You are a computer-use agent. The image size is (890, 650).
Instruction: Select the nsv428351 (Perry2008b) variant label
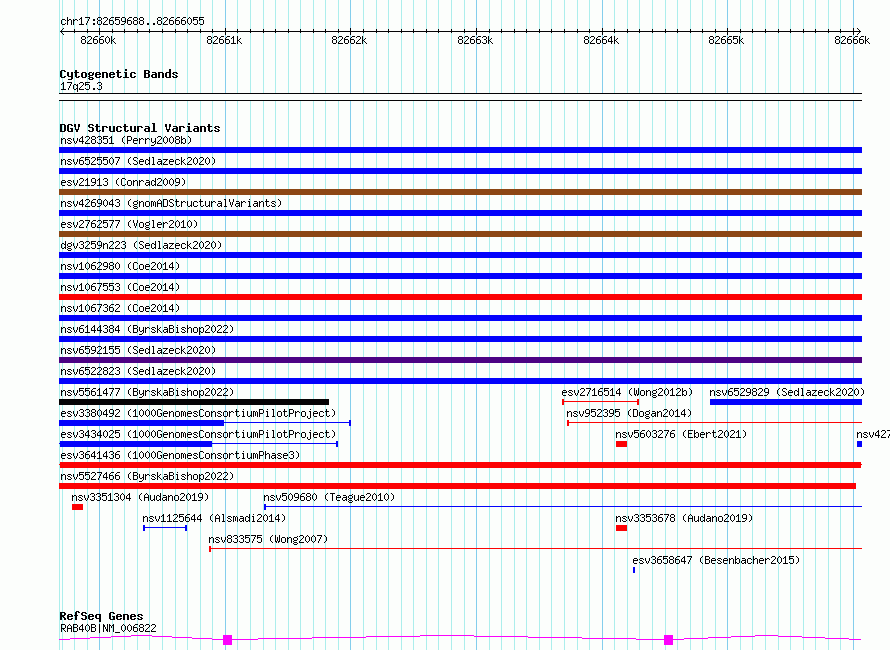[125, 140]
